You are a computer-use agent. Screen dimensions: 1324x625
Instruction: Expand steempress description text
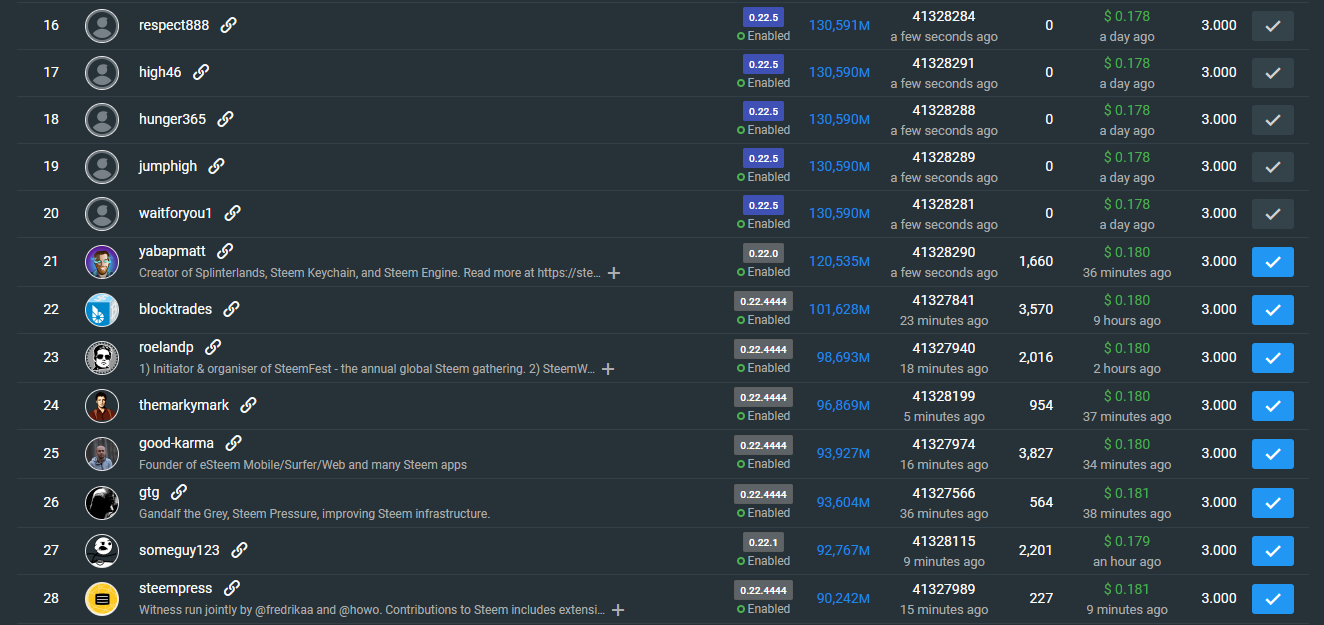click(x=617, y=610)
